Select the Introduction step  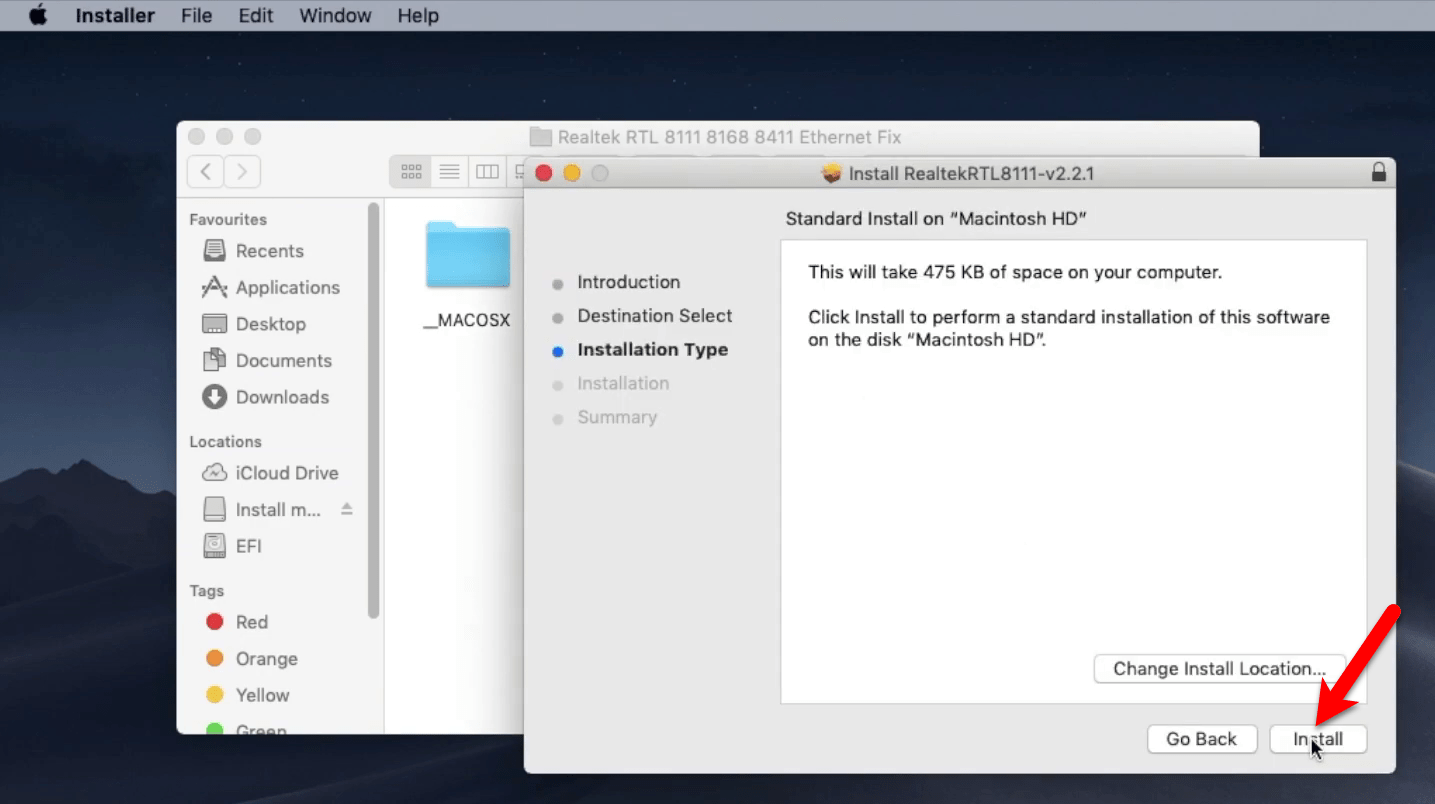(628, 282)
